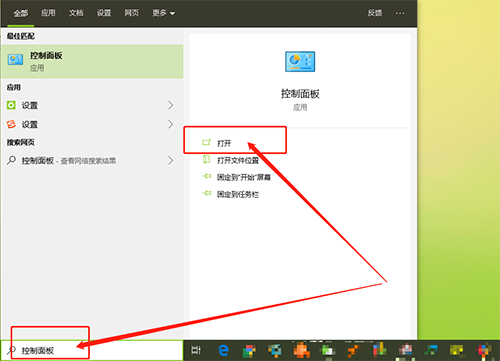The width and height of the screenshot is (500, 361).
Task: Switch to the 文档 filter tab
Action: (76, 13)
